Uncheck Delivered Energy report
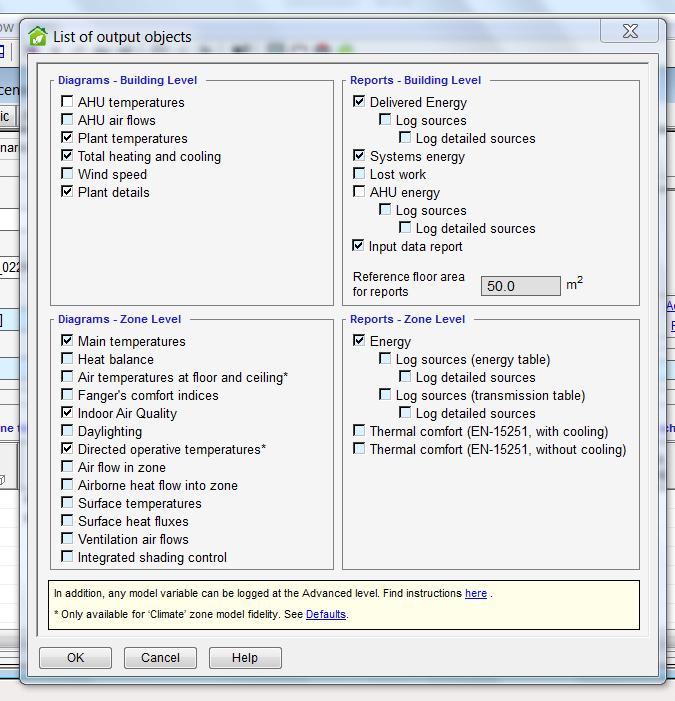Image resolution: width=675 pixels, height=701 pixels. [359, 101]
